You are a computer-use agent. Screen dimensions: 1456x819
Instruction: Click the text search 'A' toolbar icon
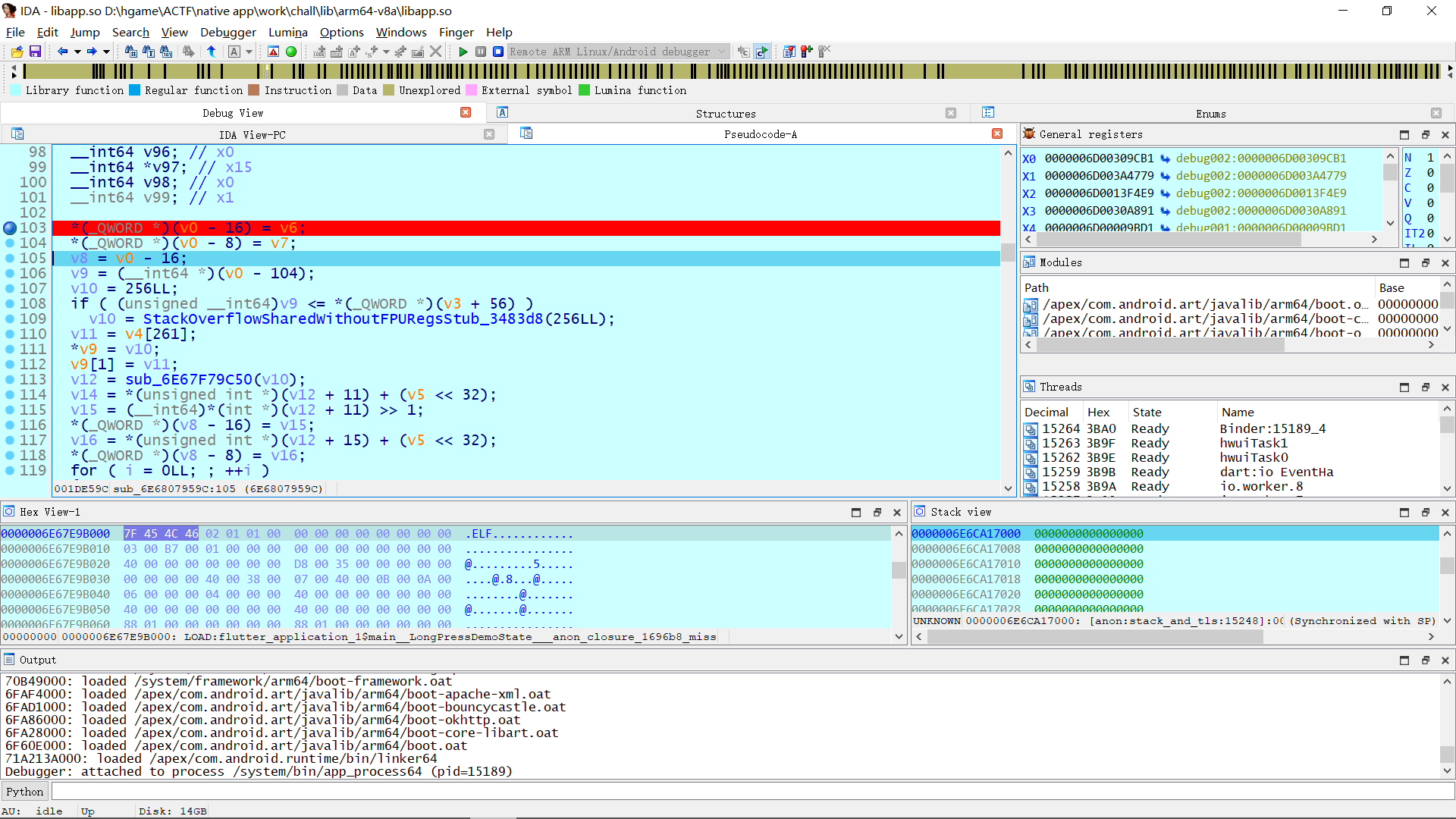[x=234, y=52]
